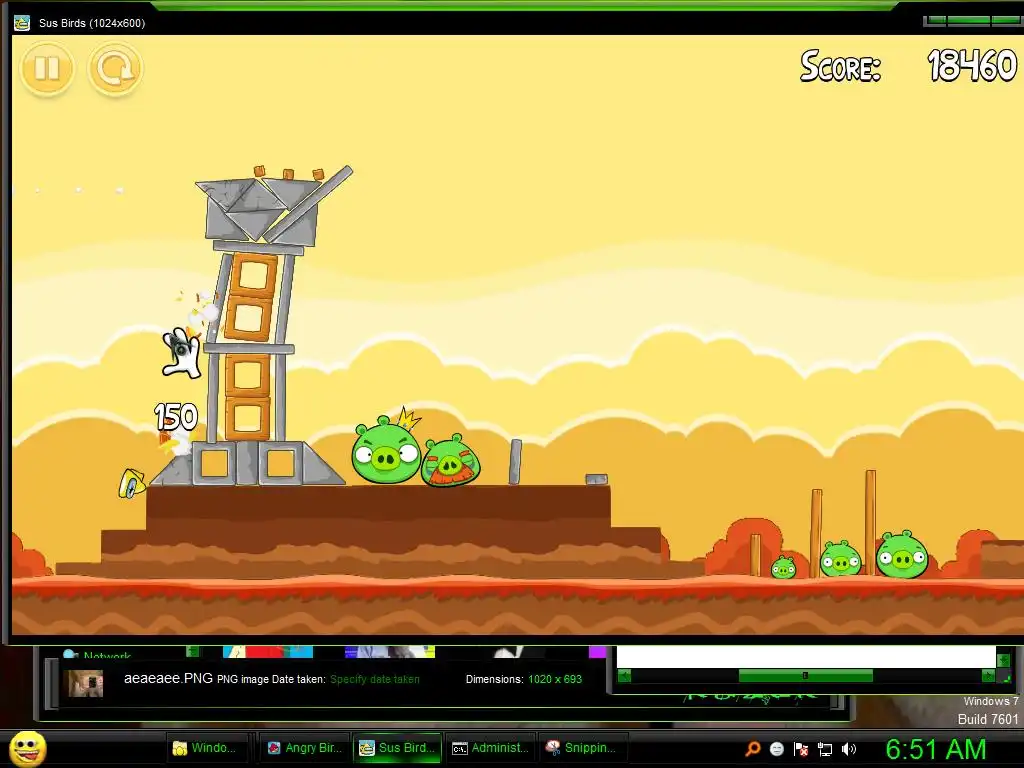This screenshot has width=1024, height=768.
Task: Open the Action Center flag tray icon
Action: click(801, 749)
